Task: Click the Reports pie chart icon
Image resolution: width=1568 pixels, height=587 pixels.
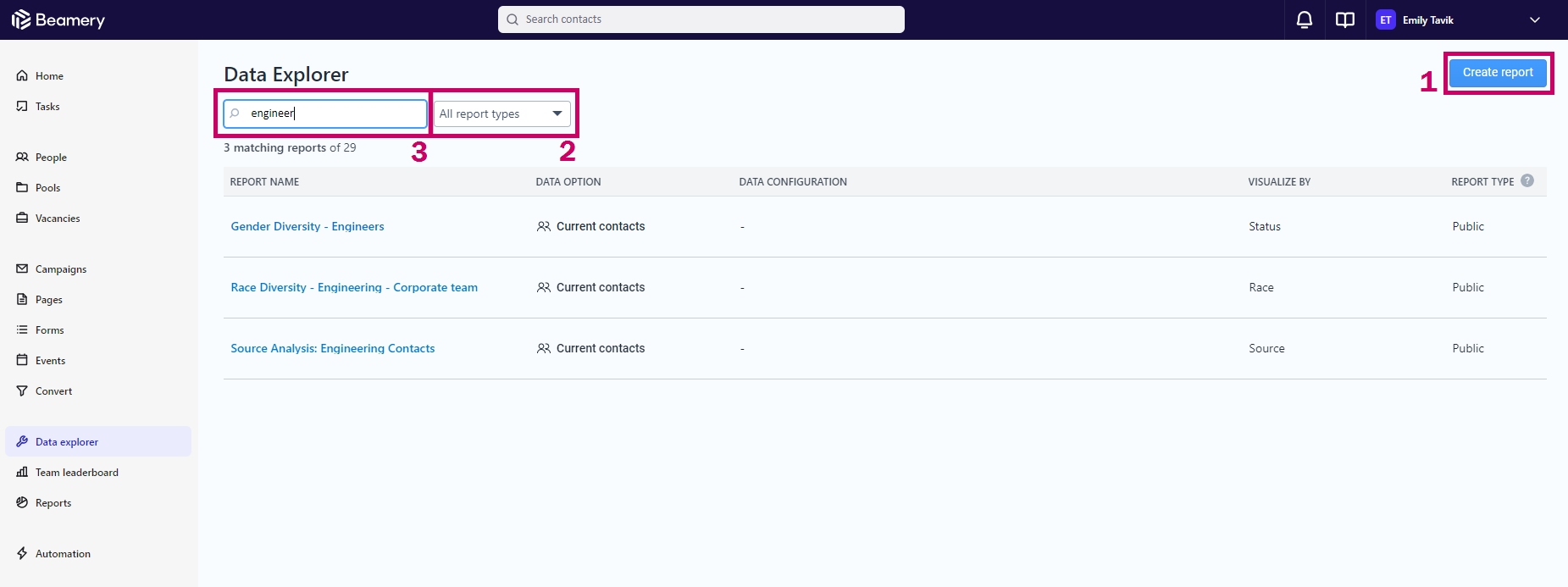Action: [22, 502]
